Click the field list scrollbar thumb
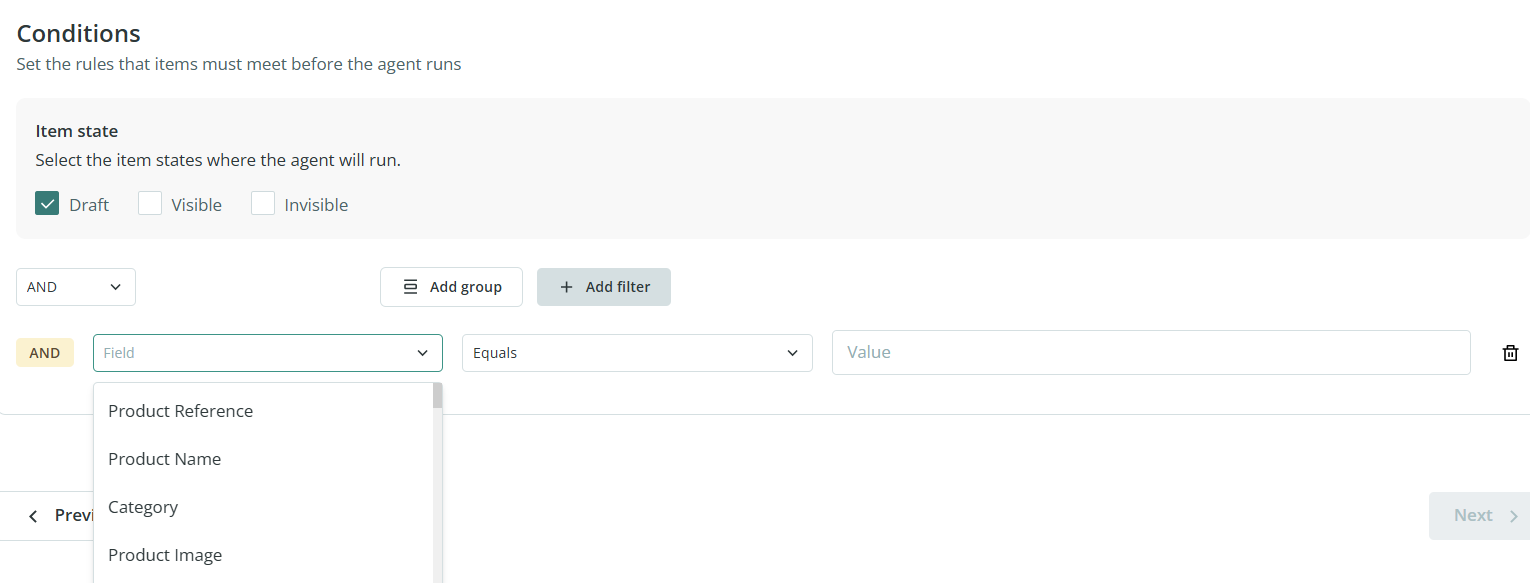 coord(437,396)
